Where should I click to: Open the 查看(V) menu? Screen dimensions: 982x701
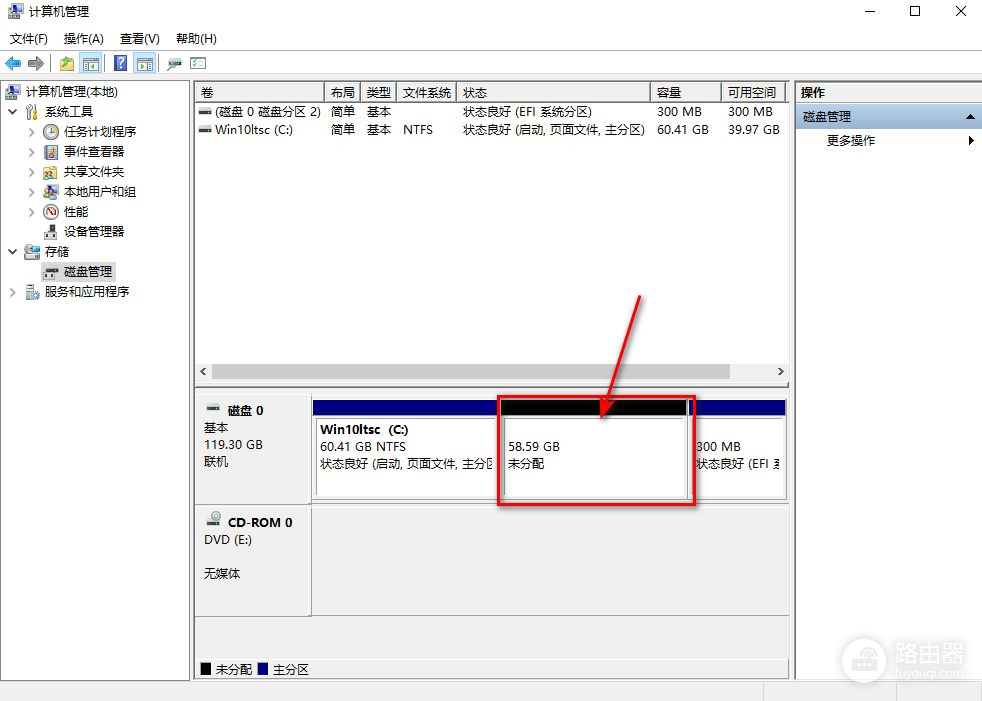[140, 39]
